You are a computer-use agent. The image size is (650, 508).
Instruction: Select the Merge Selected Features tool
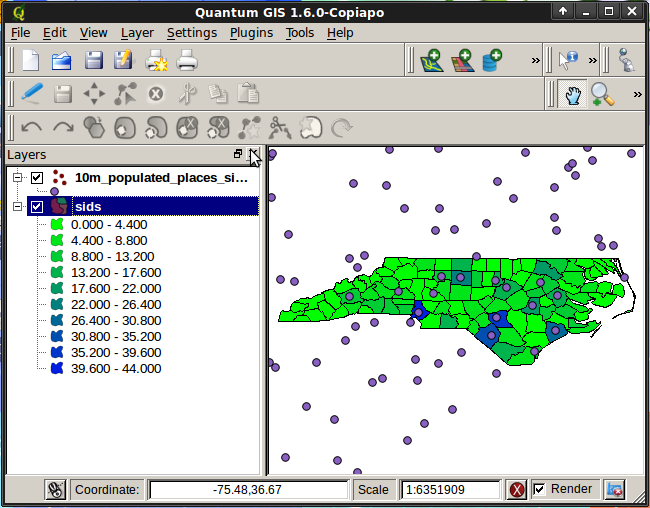[x=311, y=127]
